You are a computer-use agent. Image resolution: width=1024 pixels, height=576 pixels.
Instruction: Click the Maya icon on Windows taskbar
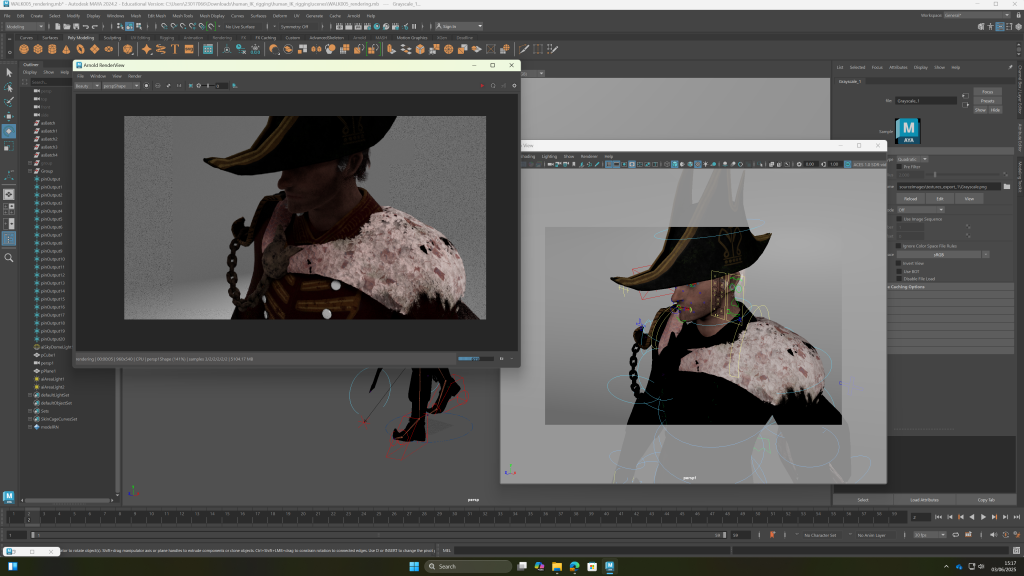pos(610,566)
